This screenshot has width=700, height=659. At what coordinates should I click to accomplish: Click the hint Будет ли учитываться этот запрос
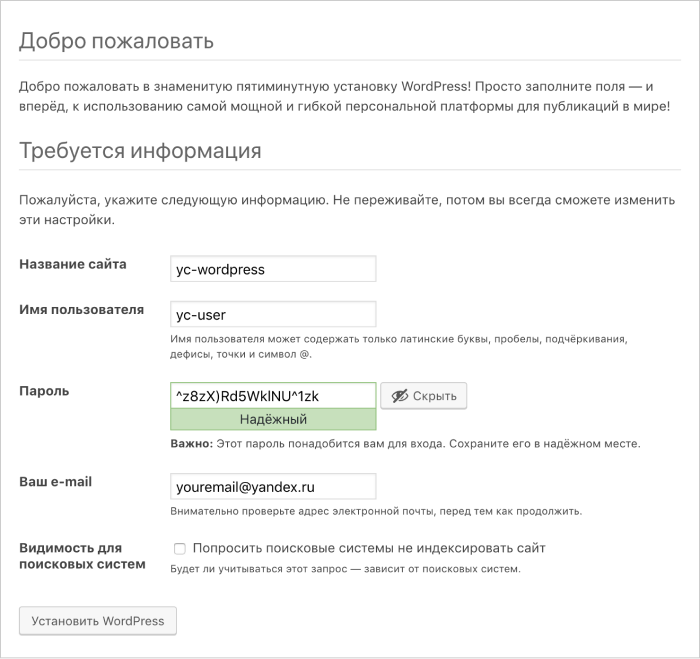(x=345, y=569)
